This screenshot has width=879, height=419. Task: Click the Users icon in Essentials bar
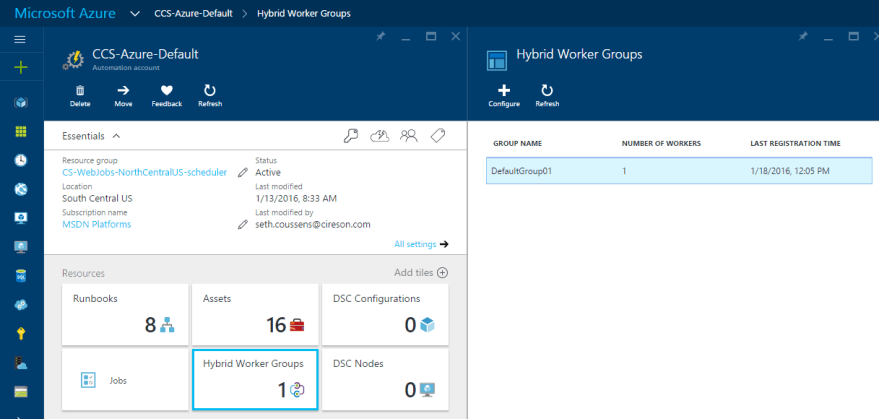pos(408,136)
